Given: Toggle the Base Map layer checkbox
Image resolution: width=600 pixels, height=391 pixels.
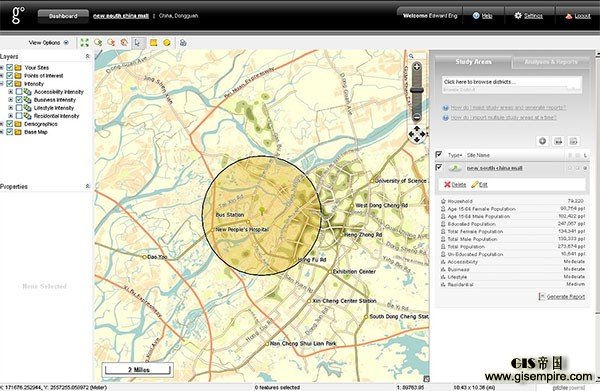Looking at the screenshot, I should tap(10, 132).
